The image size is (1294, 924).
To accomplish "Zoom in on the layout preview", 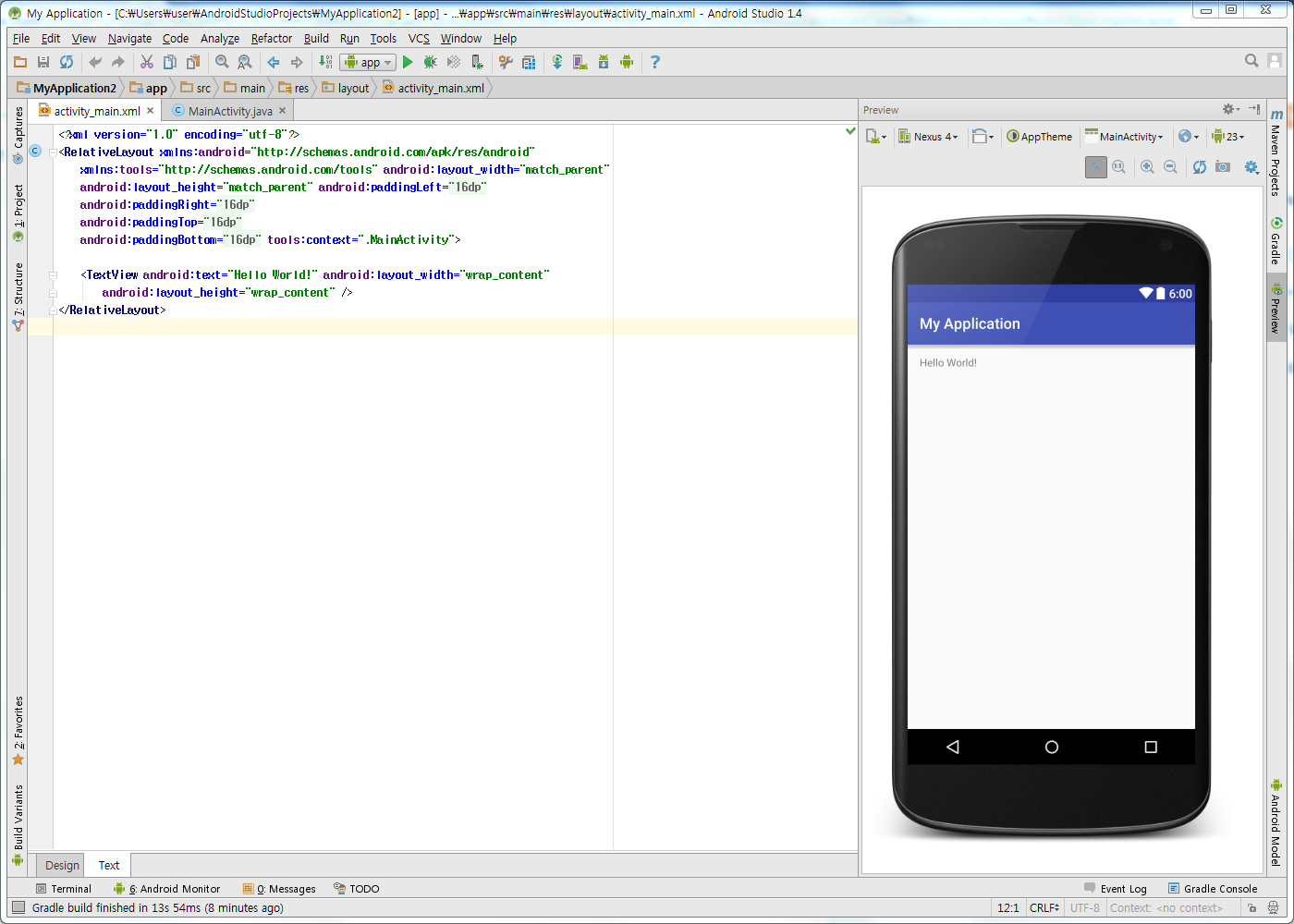I will (1147, 167).
